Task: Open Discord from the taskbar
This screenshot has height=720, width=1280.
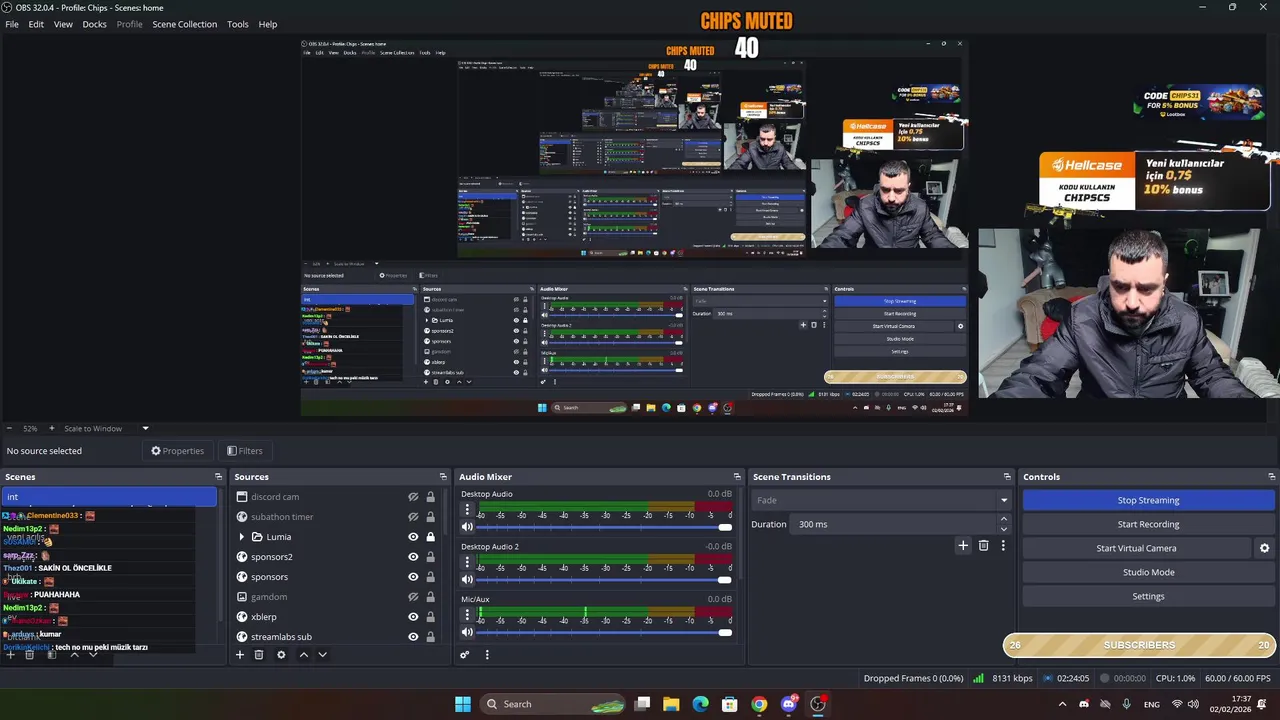Action: point(788,704)
